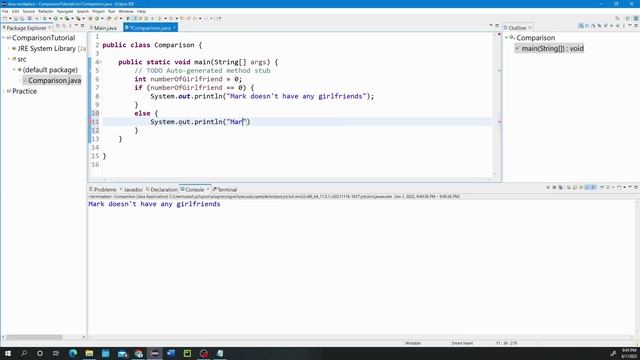640x360 pixels.
Task: Expand the Practice project node
Action: 4,91
